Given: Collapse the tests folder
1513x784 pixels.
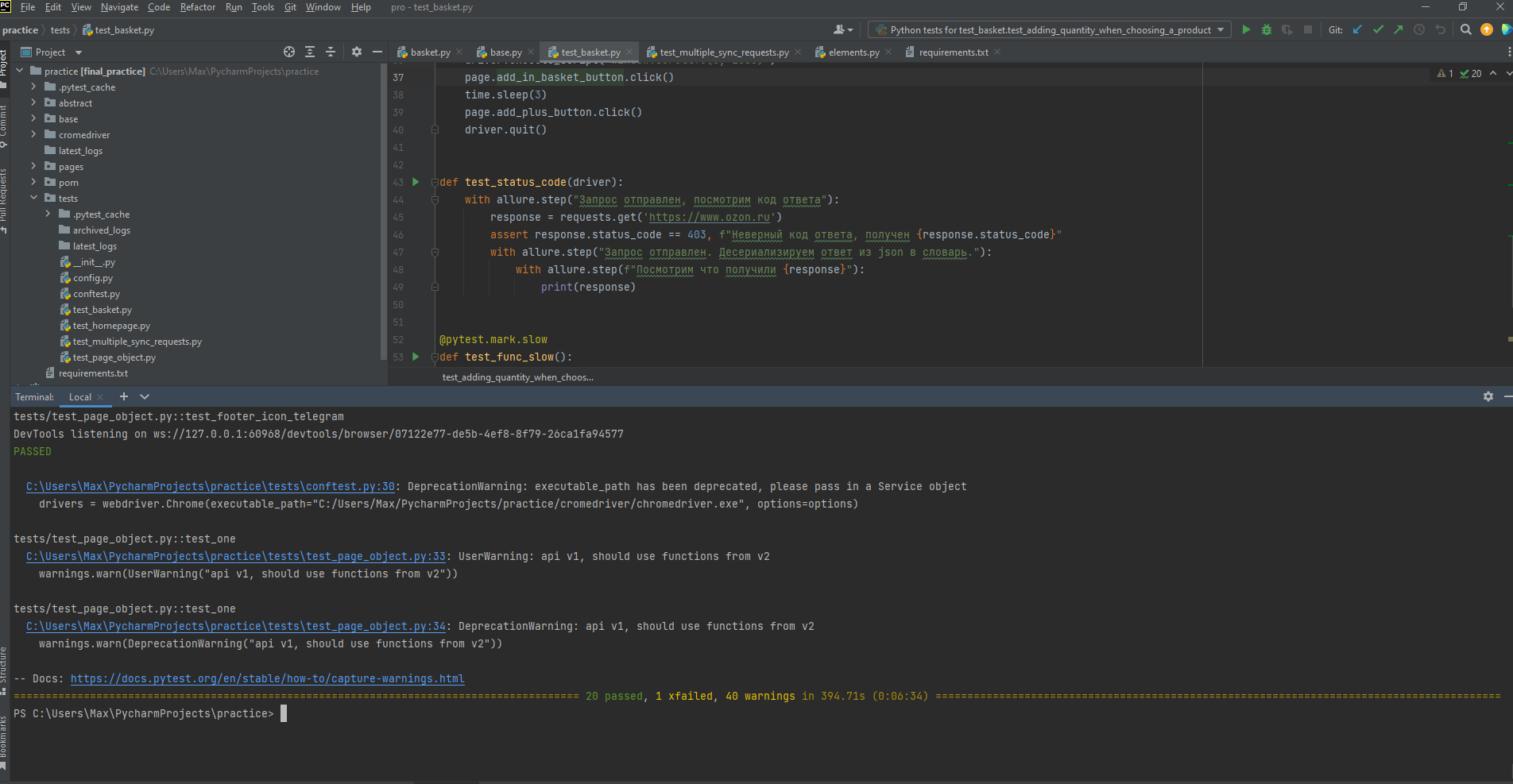Looking at the screenshot, I should coord(33,198).
